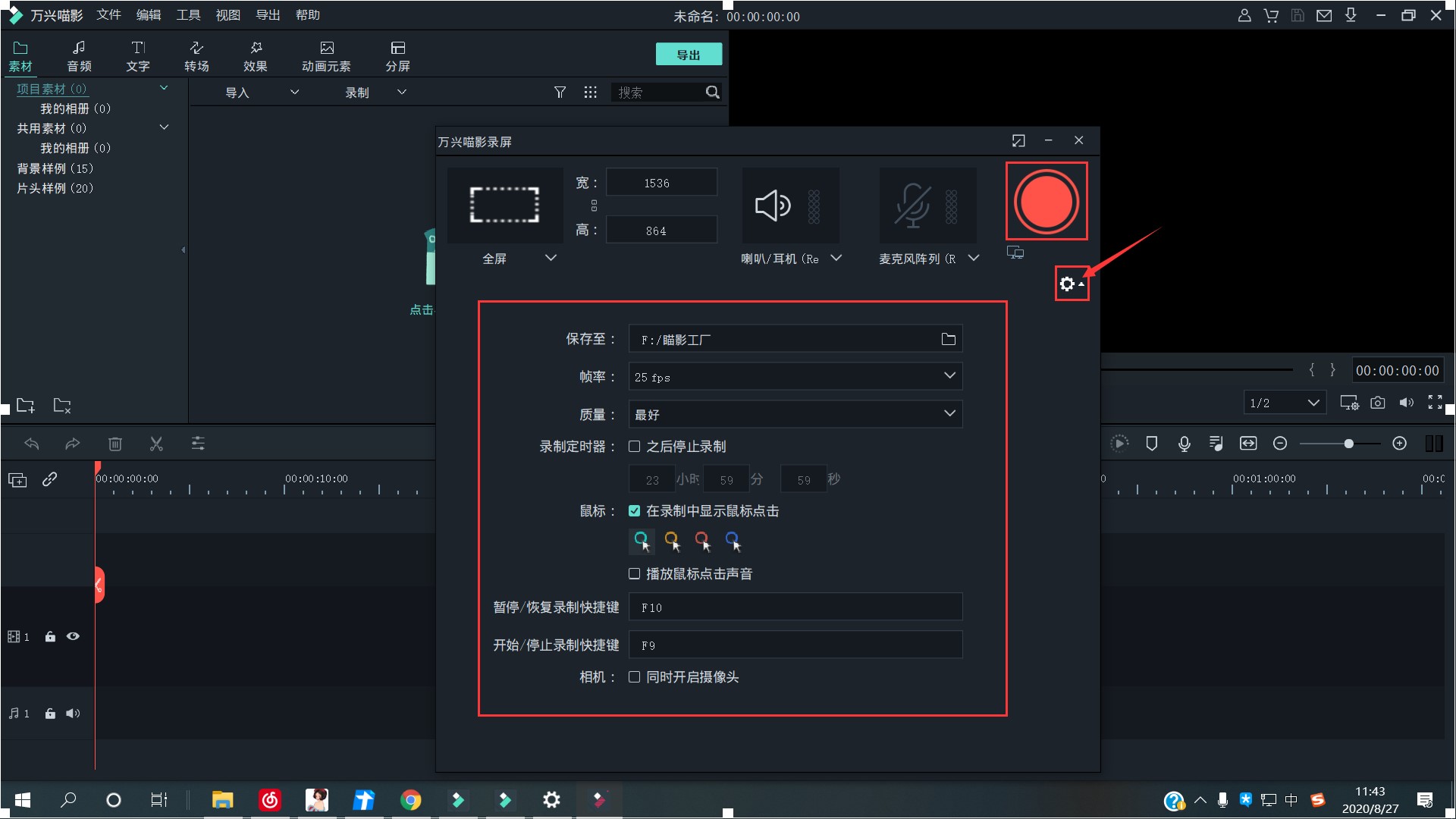Open the 帧率 frame rate dropdown
This screenshot has width=1456, height=819.
pos(949,376)
